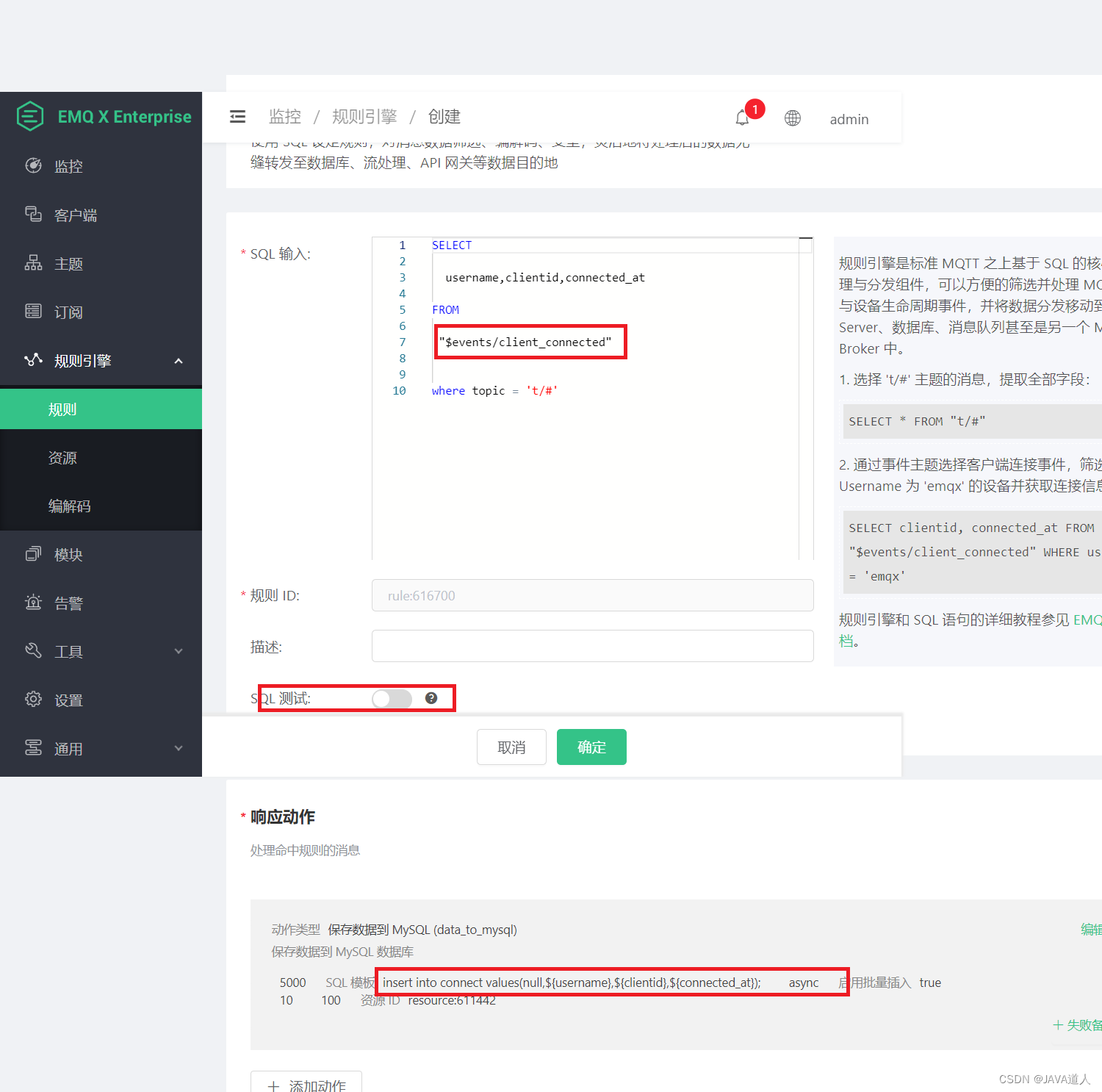Open the 模块 modules sidebar icon
This screenshot has width=1102, height=1092.
(x=33, y=553)
